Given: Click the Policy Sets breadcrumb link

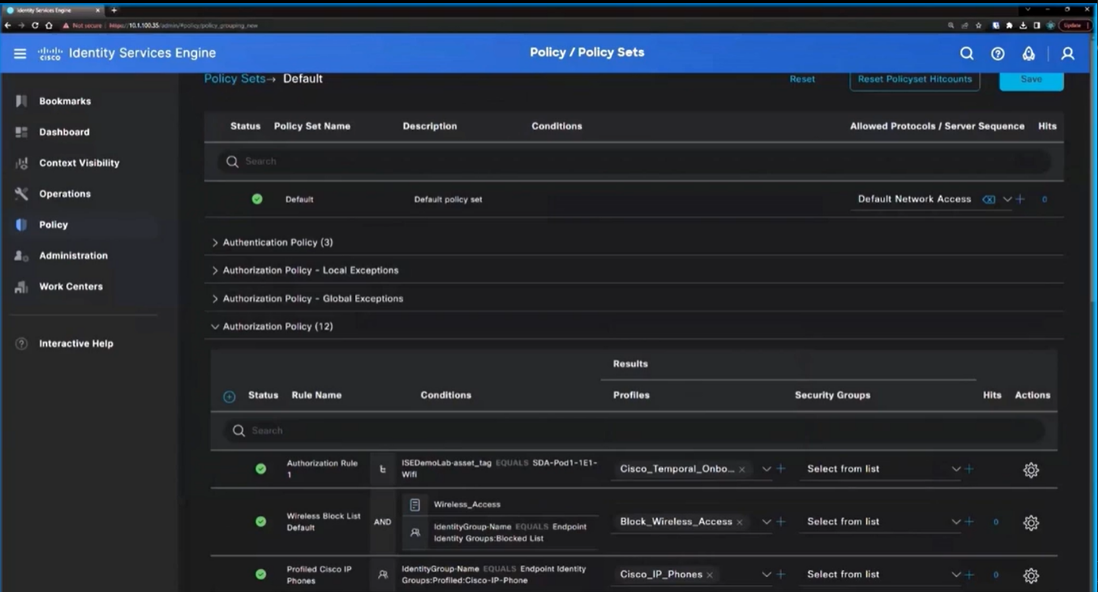Looking at the screenshot, I should coord(235,79).
